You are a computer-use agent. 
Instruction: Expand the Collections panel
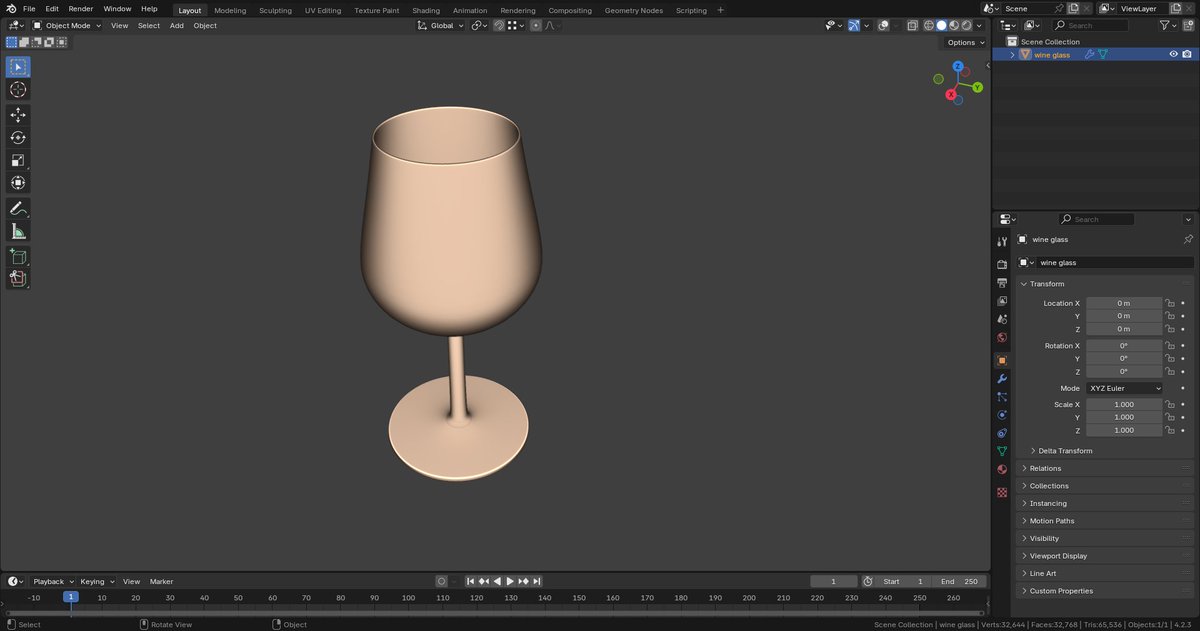coord(1049,486)
